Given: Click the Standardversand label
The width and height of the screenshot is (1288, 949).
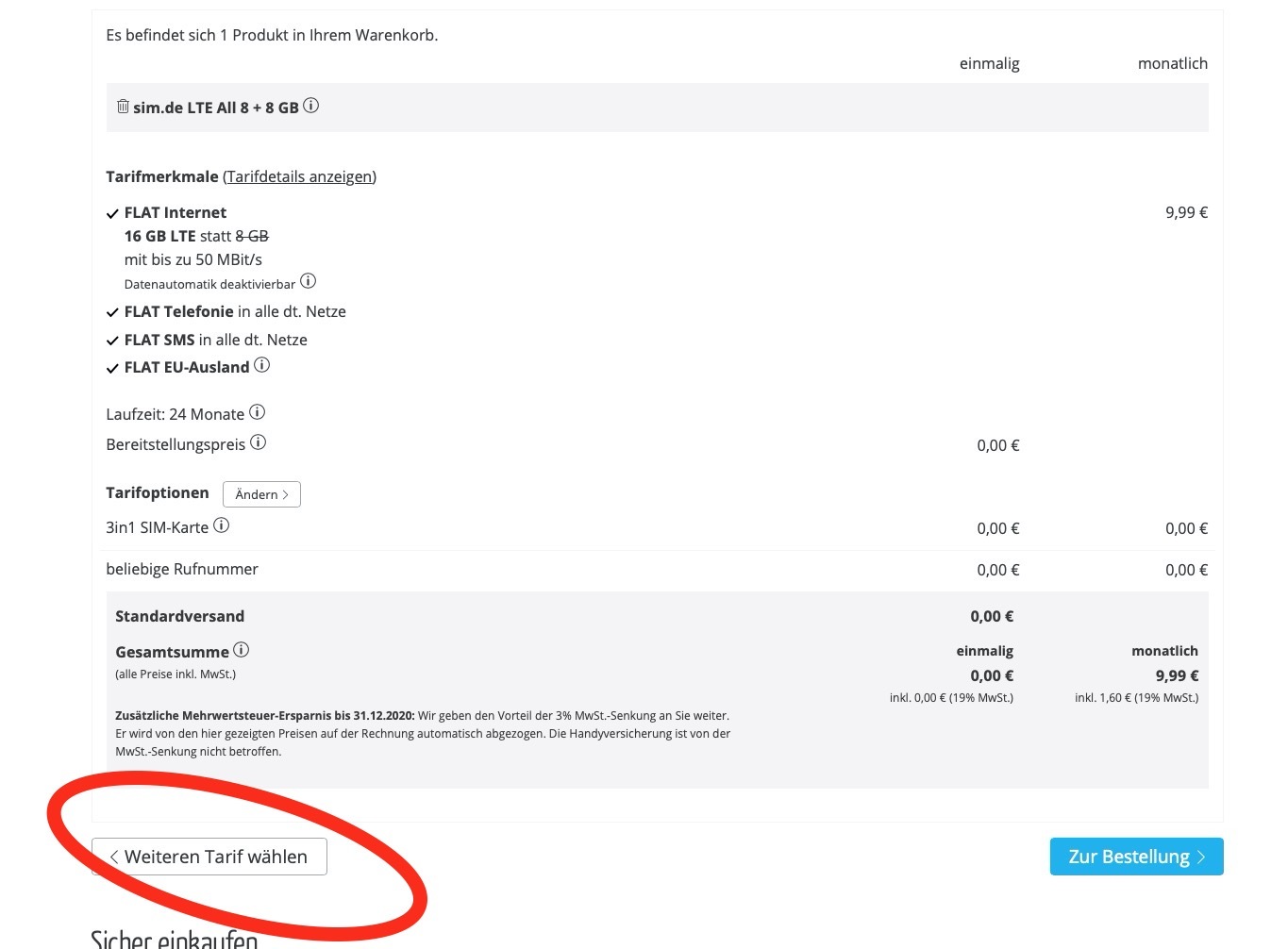Looking at the screenshot, I should point(179,616).
